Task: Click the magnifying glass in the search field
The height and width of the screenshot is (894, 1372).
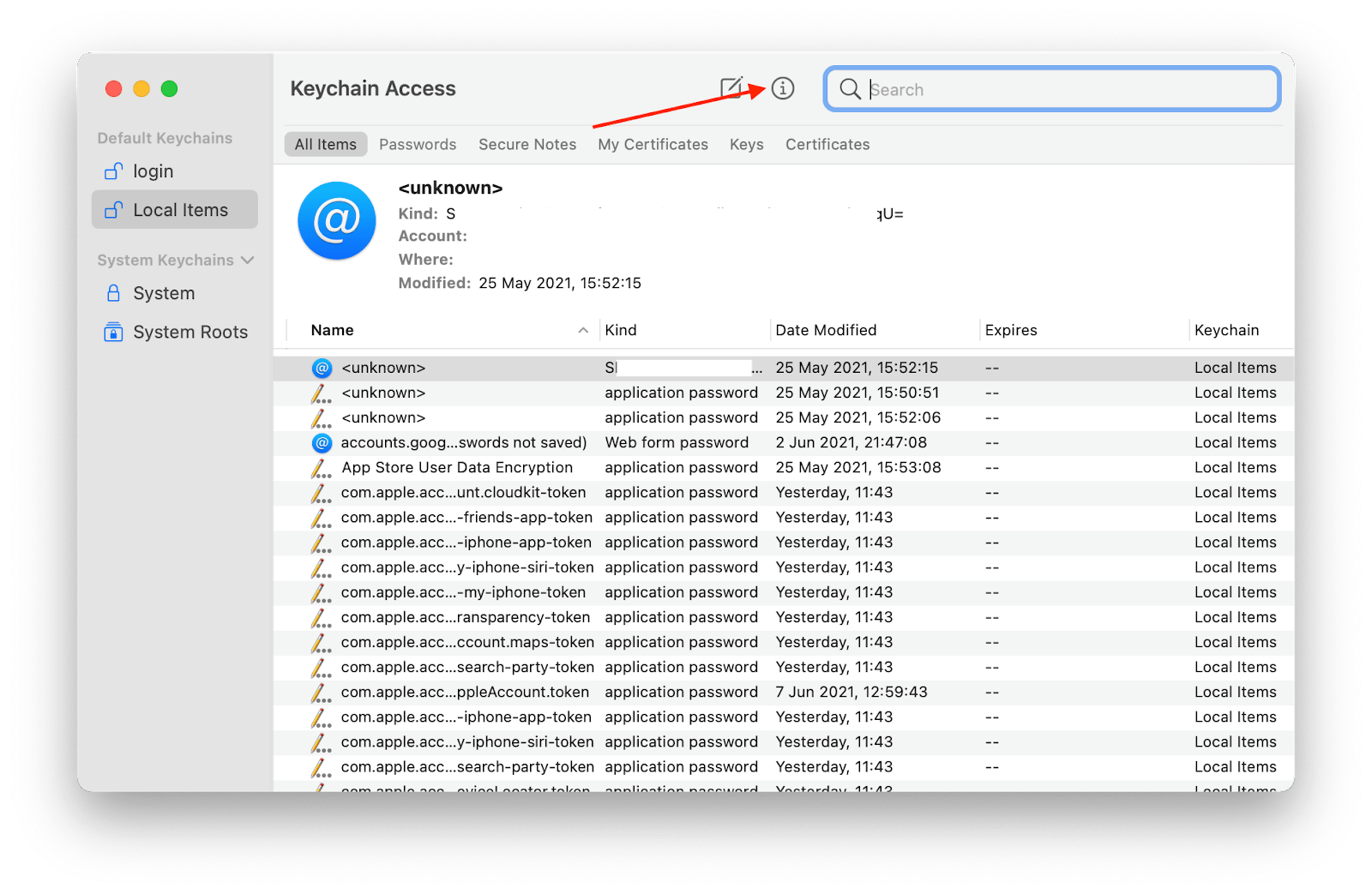Action: point(849,89)
